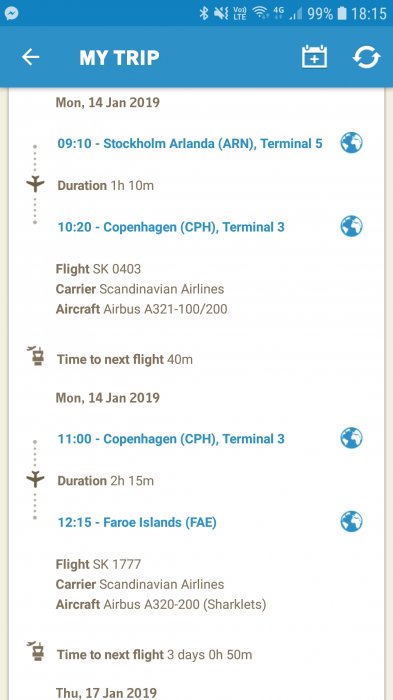This screenshot has width=393, height=700.
Task: Add trip to calendar via calendar-plus icon
Action: point(314,57)
